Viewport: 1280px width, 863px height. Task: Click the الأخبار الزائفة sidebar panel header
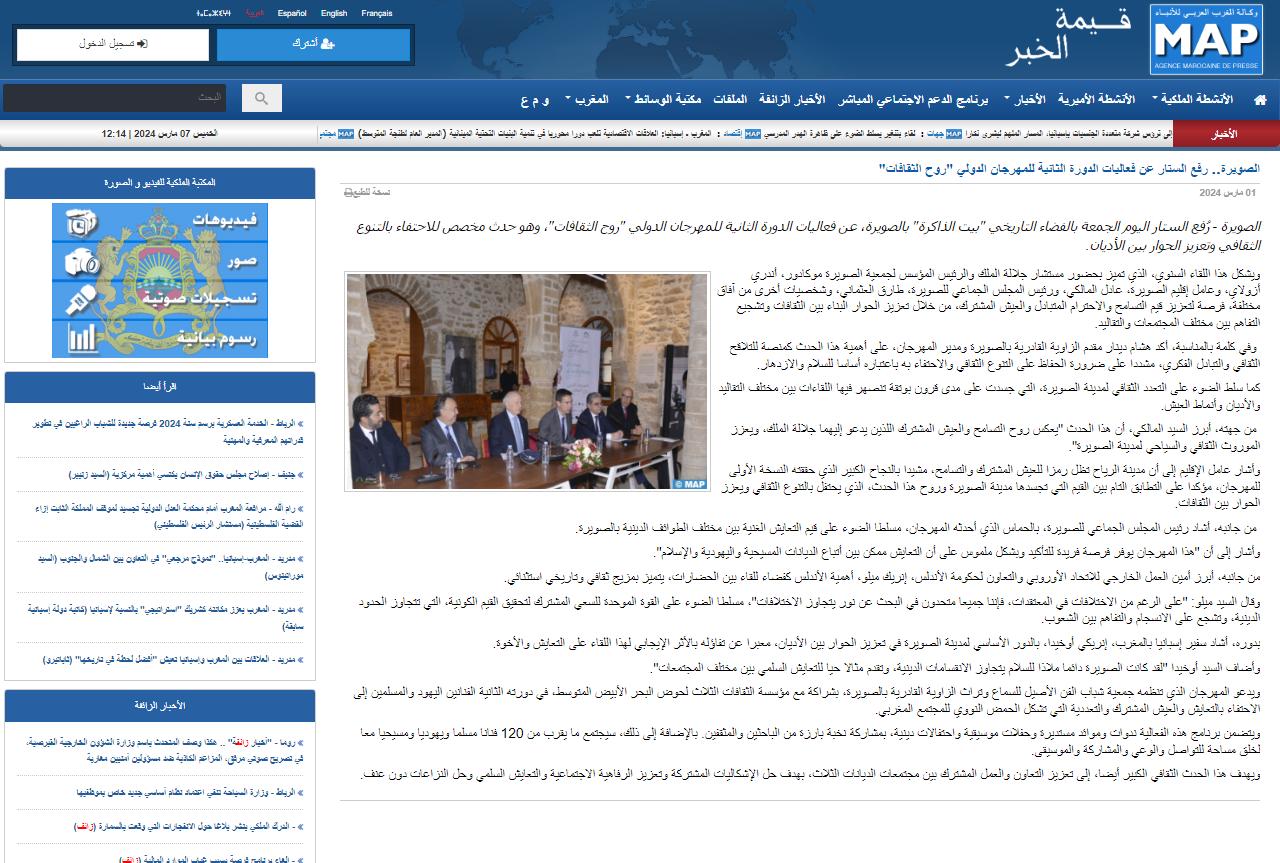160,705
